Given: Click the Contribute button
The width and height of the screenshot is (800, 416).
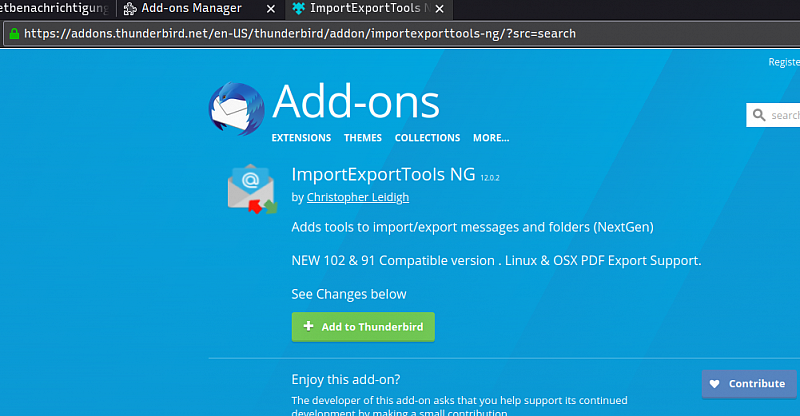Looking at the screenshot, I should [x=749, y=384].
